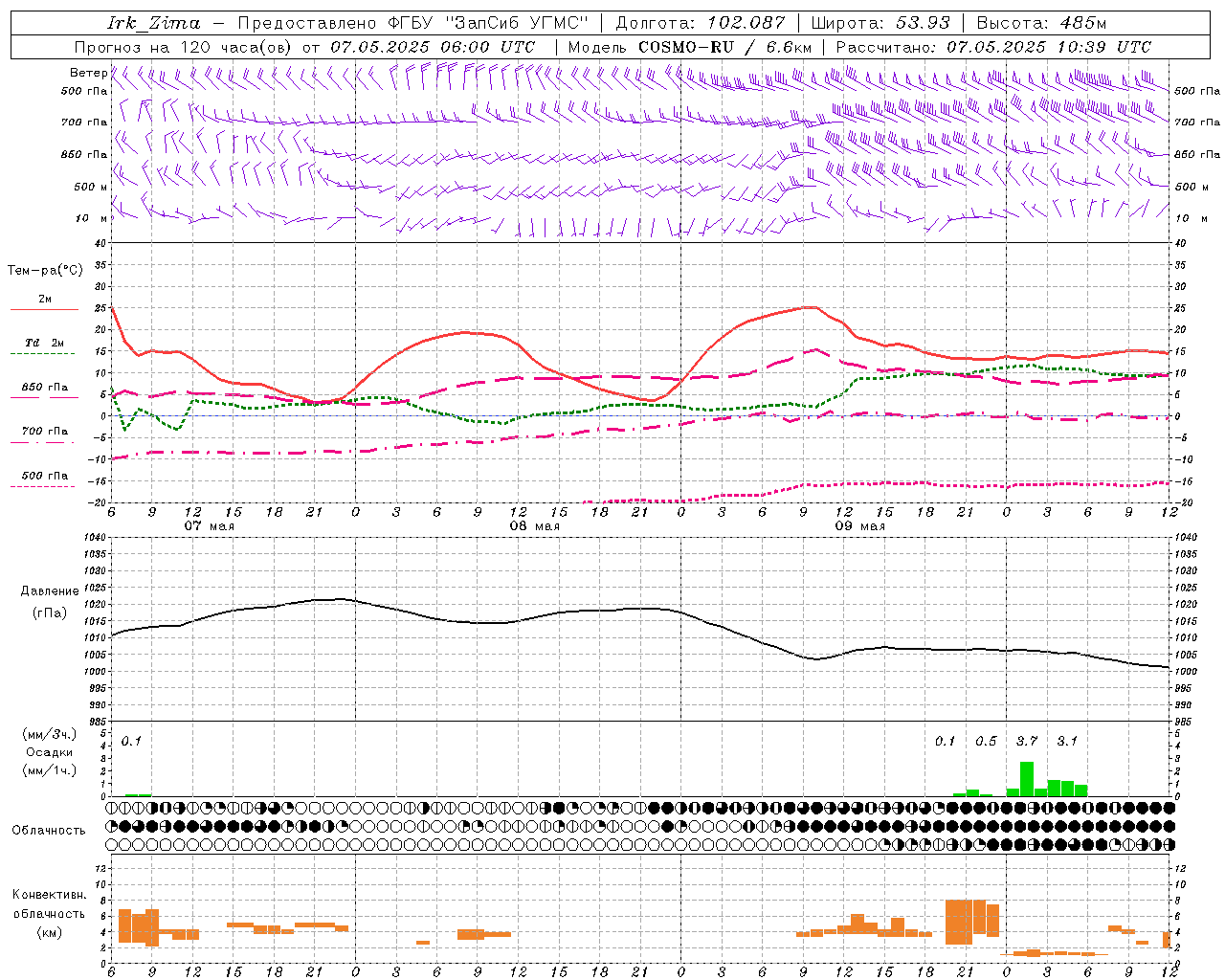Screen dimensions: 1225x980
Task: Click the dotted line swatch under 500 гПа legend
Action: (44, 486)
